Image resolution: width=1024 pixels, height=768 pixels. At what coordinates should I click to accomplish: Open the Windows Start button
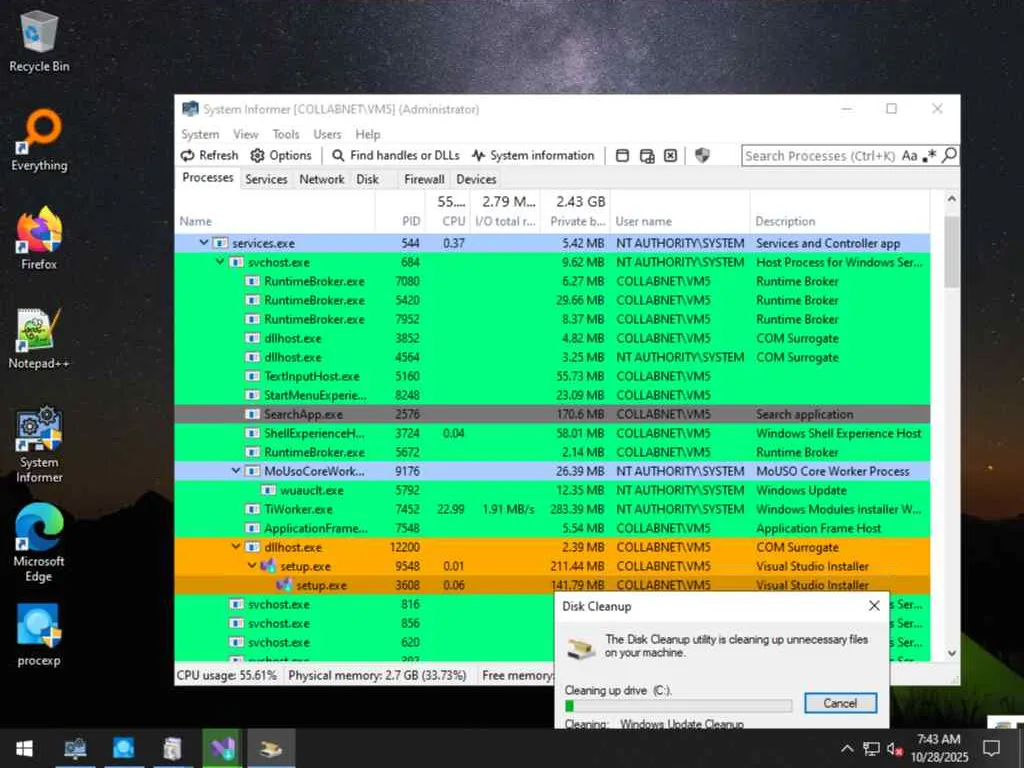25,748
